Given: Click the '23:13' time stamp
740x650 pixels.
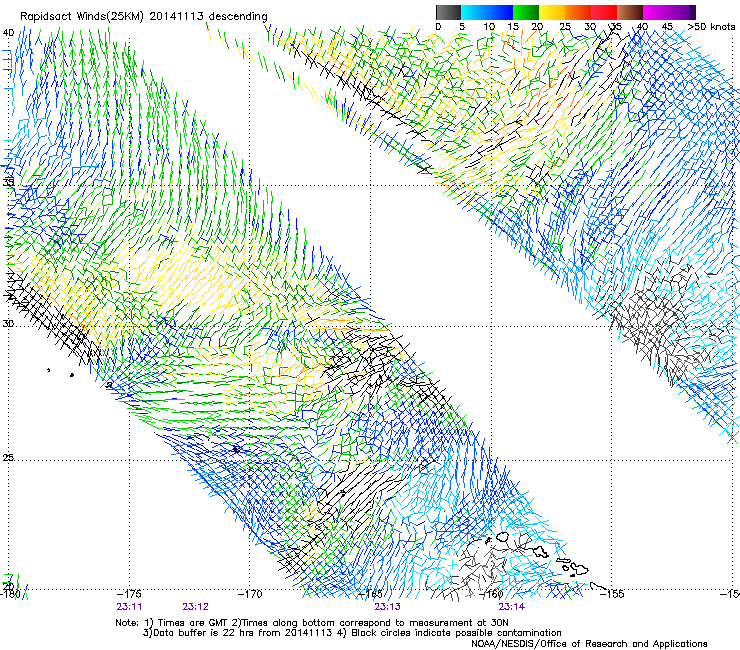Looking at the screenshot, I should point(387,607).
